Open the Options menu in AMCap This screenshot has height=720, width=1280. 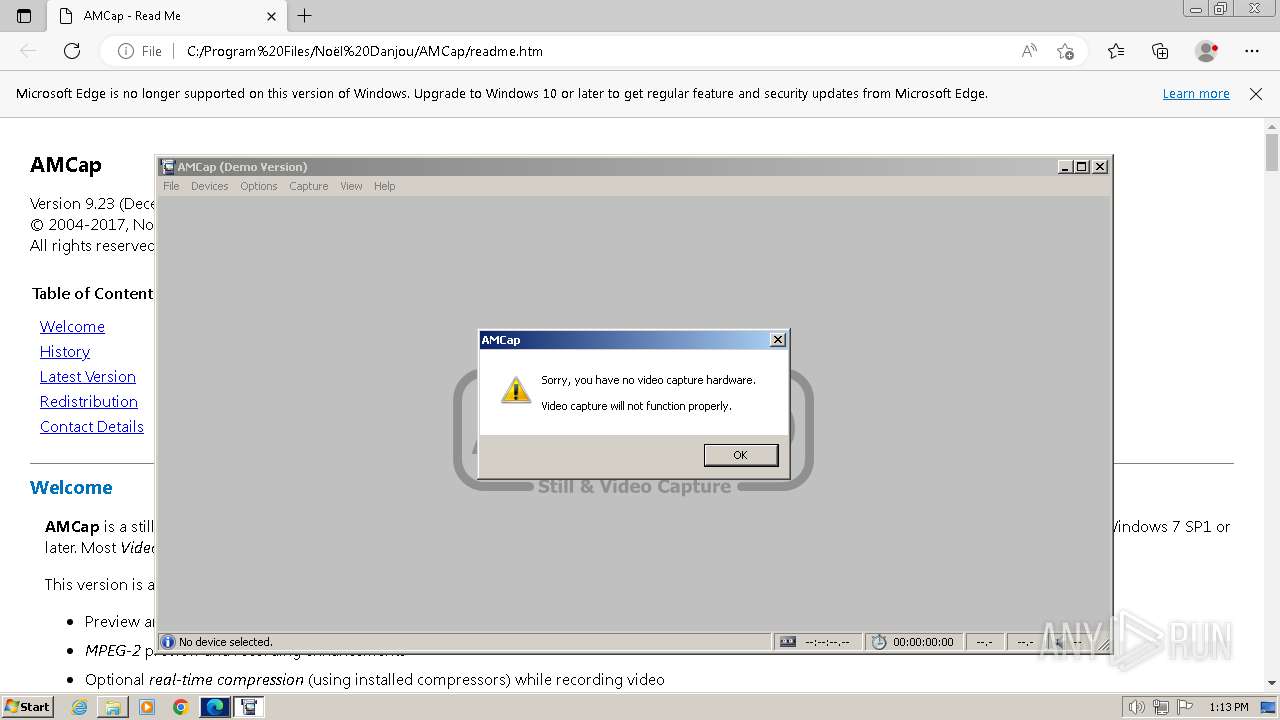[x=258, y=186]
